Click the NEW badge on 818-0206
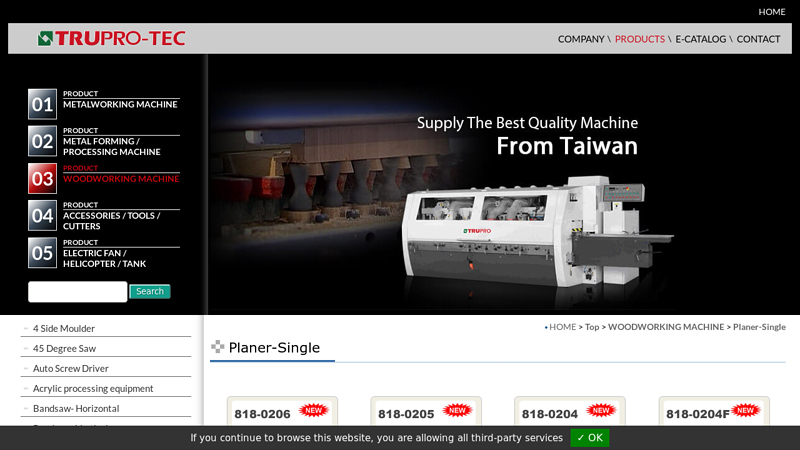This screenshot has width=800, height=450. (x=314, y=410)
